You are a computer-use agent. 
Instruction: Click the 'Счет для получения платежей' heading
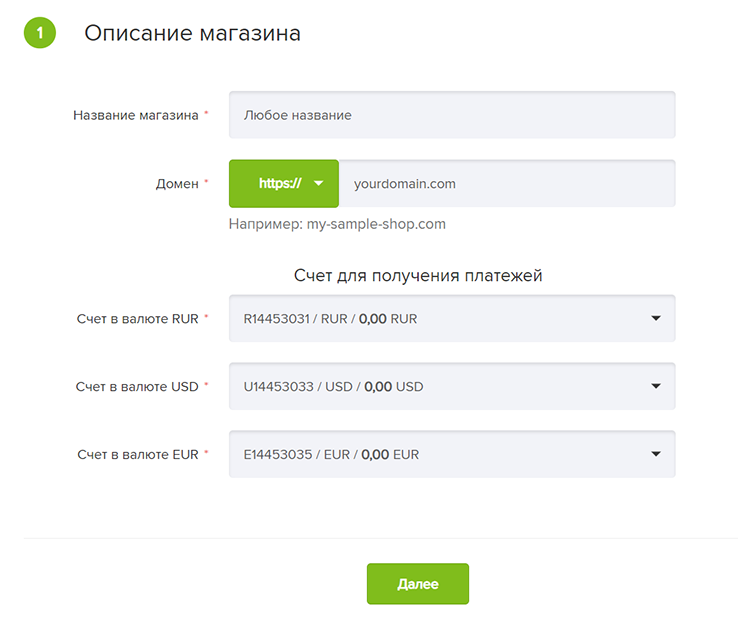(418, 275)
